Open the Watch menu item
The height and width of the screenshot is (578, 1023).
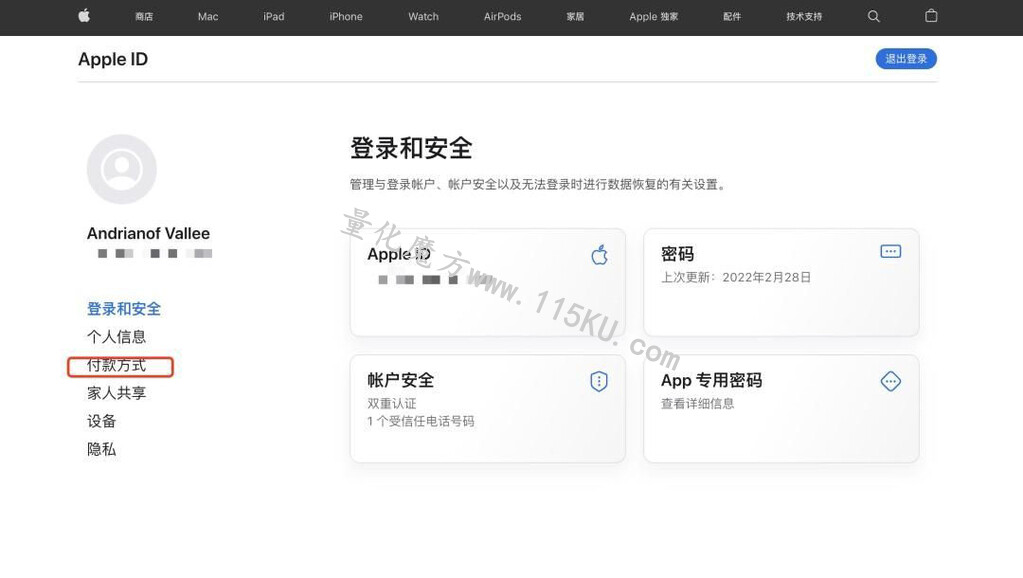(x=423, y=17)
